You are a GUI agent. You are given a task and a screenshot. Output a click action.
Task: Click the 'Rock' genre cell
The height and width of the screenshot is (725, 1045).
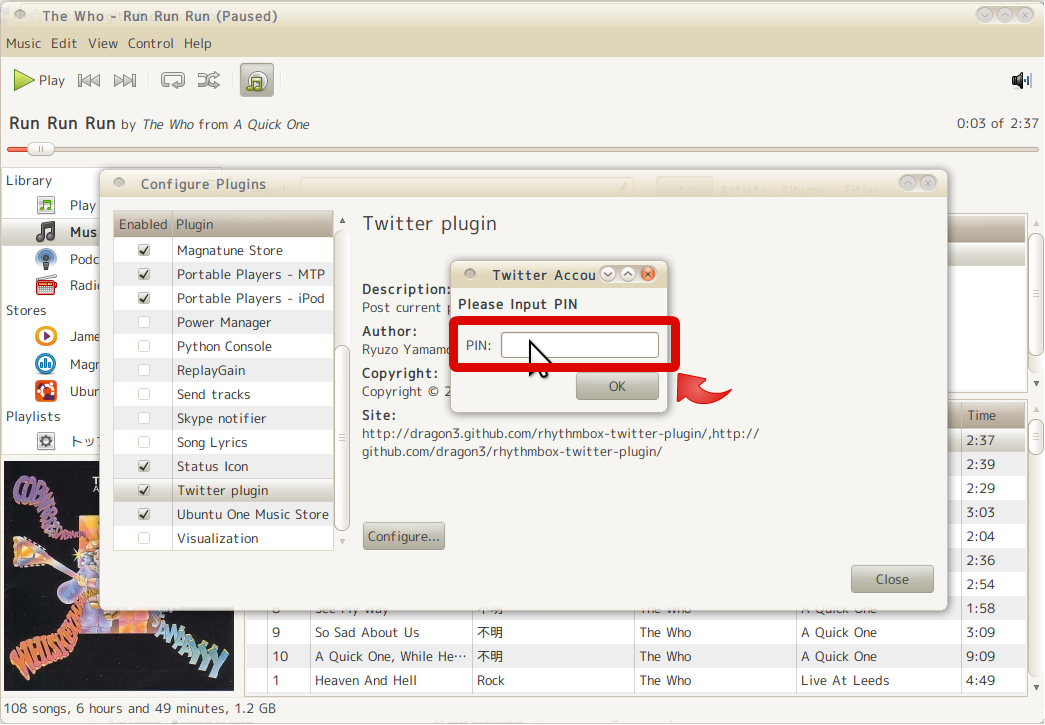(491, 680)
